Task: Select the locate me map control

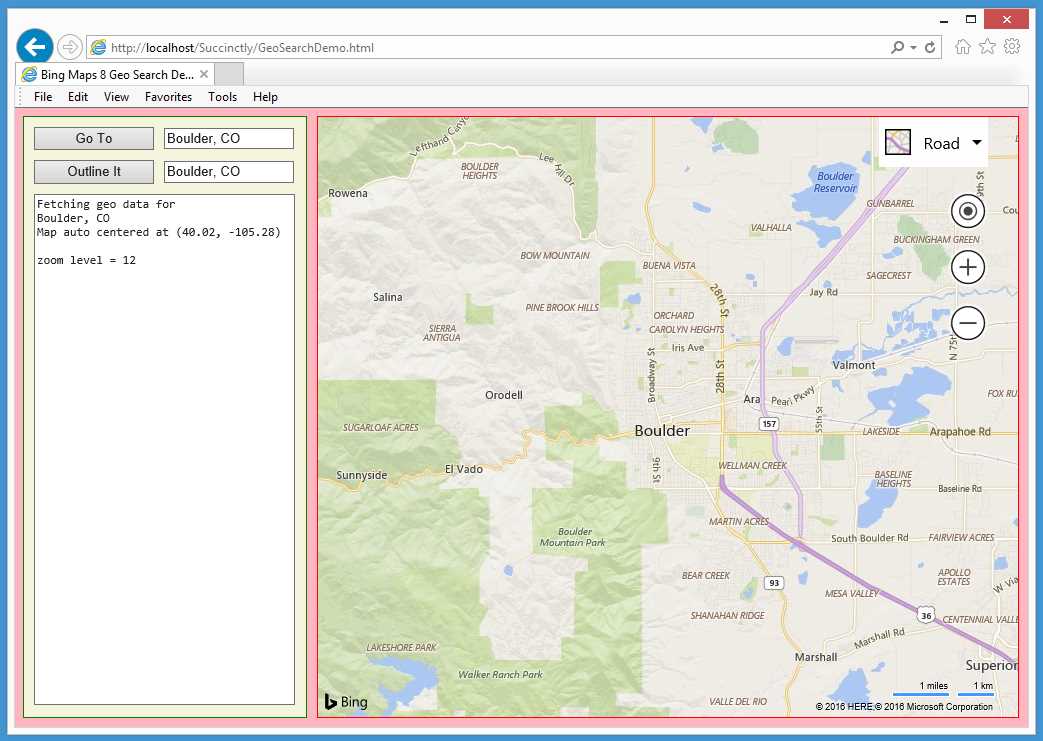Action: point(966,211)
